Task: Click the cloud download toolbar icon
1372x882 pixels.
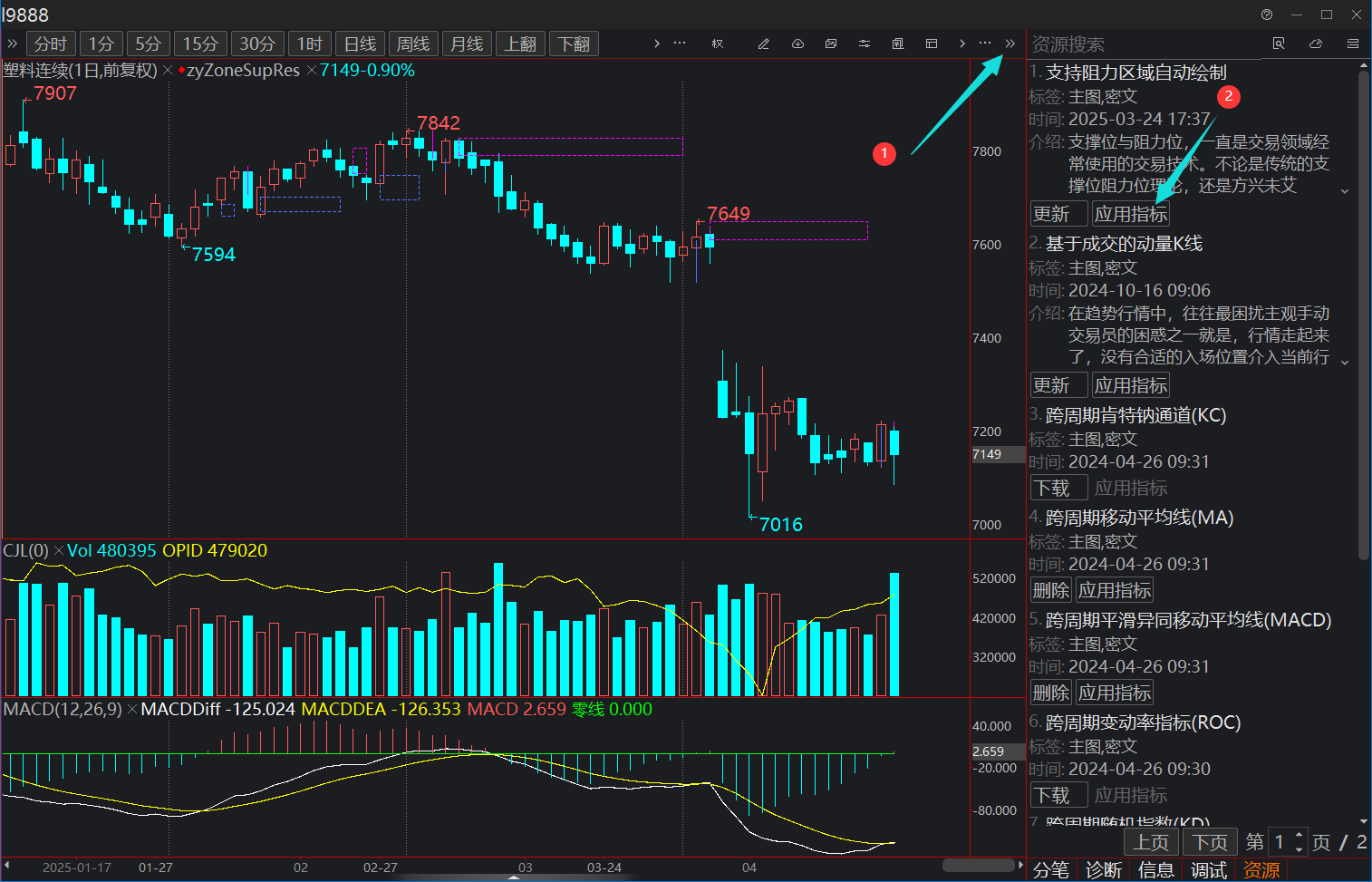Action: click(797, 44)
